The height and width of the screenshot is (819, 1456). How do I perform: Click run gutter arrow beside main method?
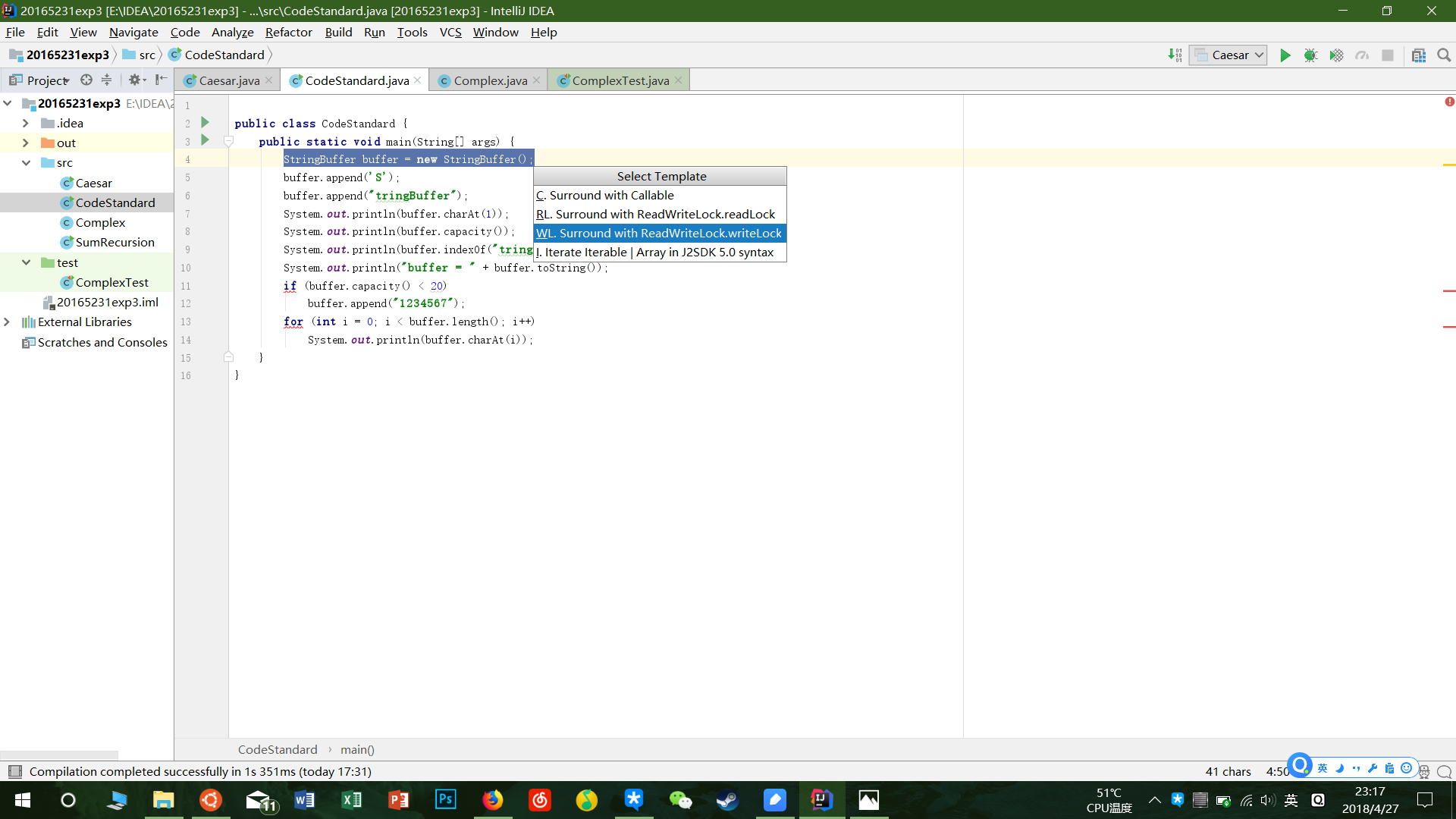[205, 140]
